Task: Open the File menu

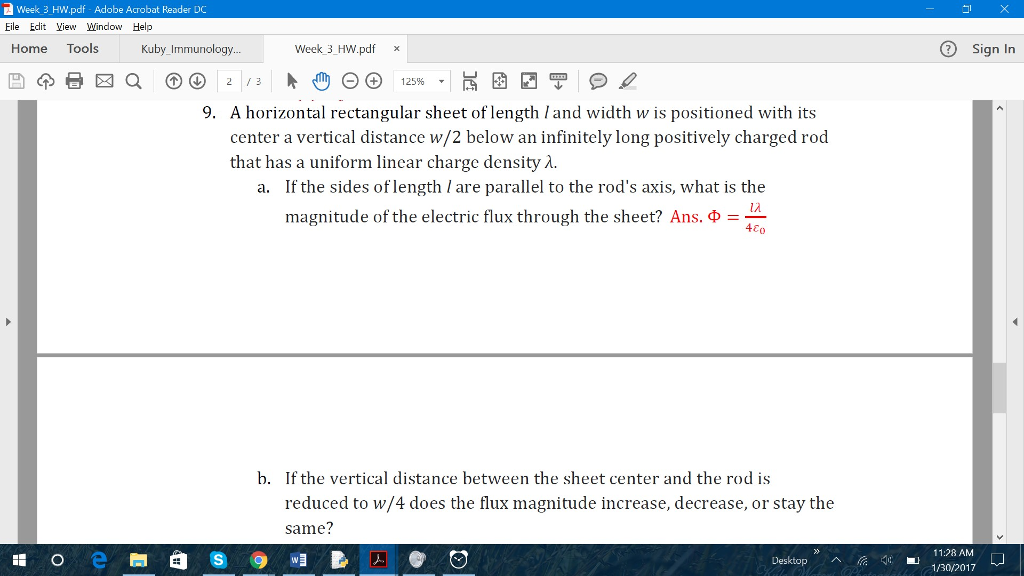Action: (x=12, y=27)
